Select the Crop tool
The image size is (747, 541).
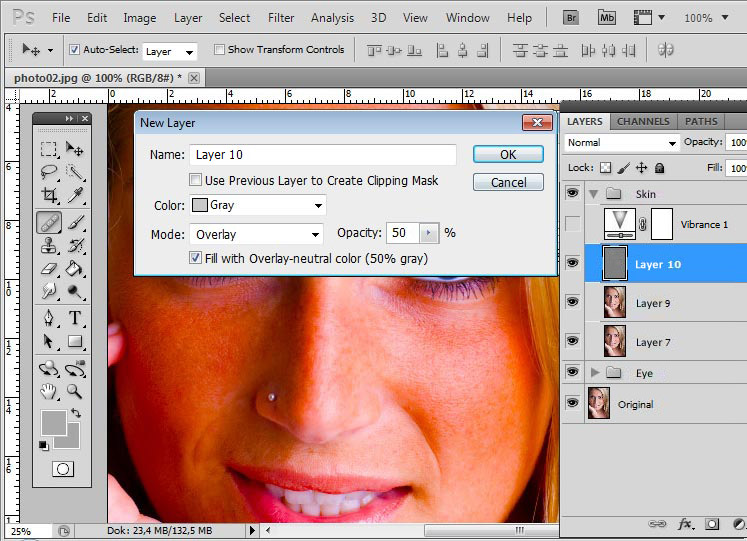pos(47,196)
